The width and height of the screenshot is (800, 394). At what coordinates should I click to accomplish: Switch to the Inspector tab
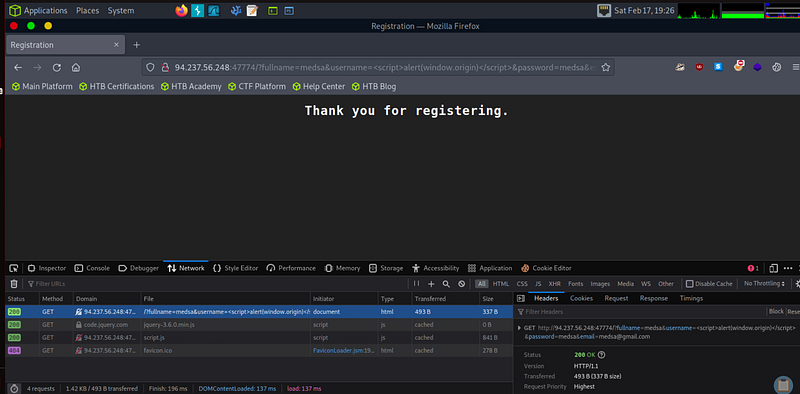click(x=47, y=268)
